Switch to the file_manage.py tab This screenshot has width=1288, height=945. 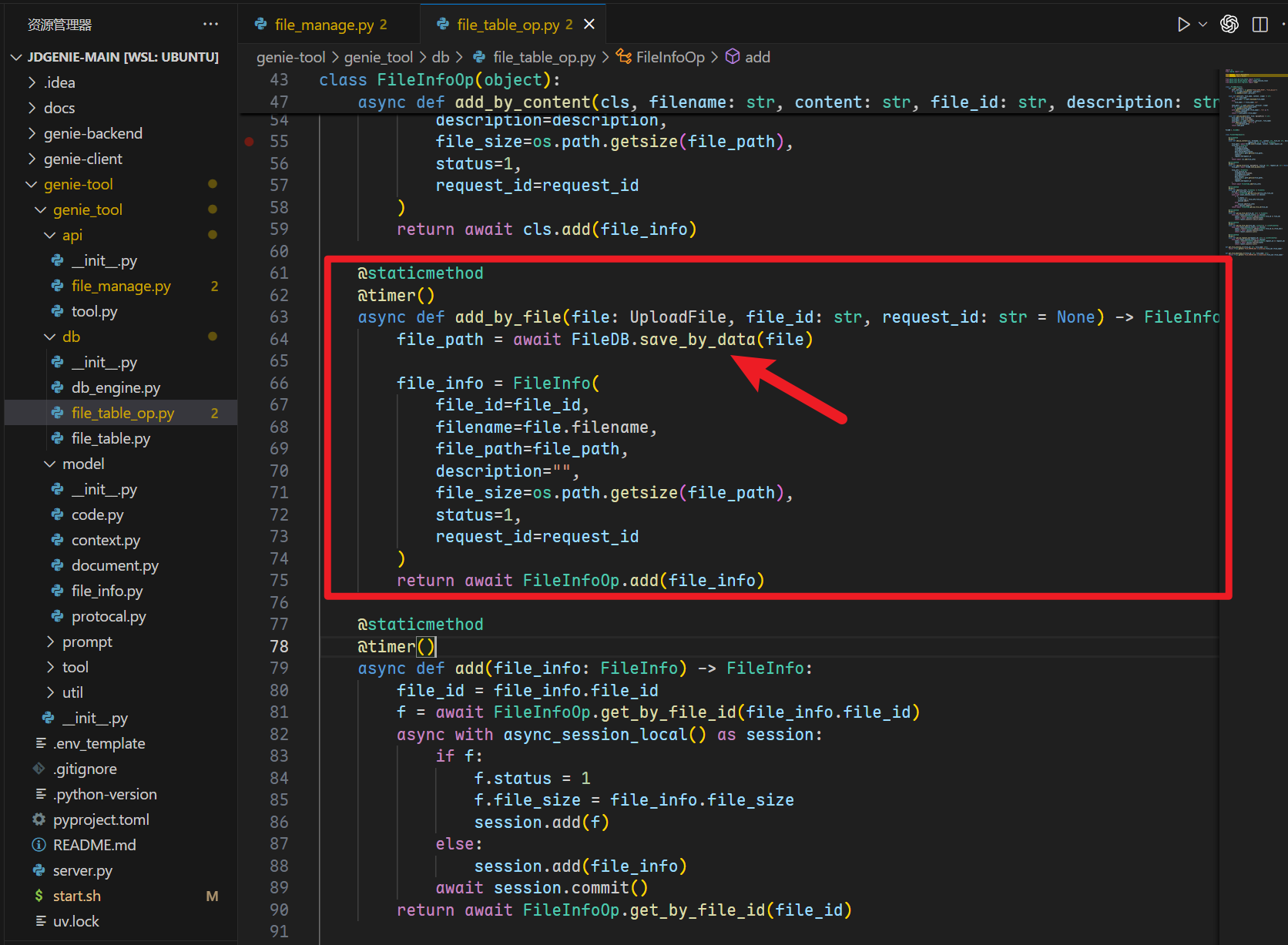[x=324, y=25]
